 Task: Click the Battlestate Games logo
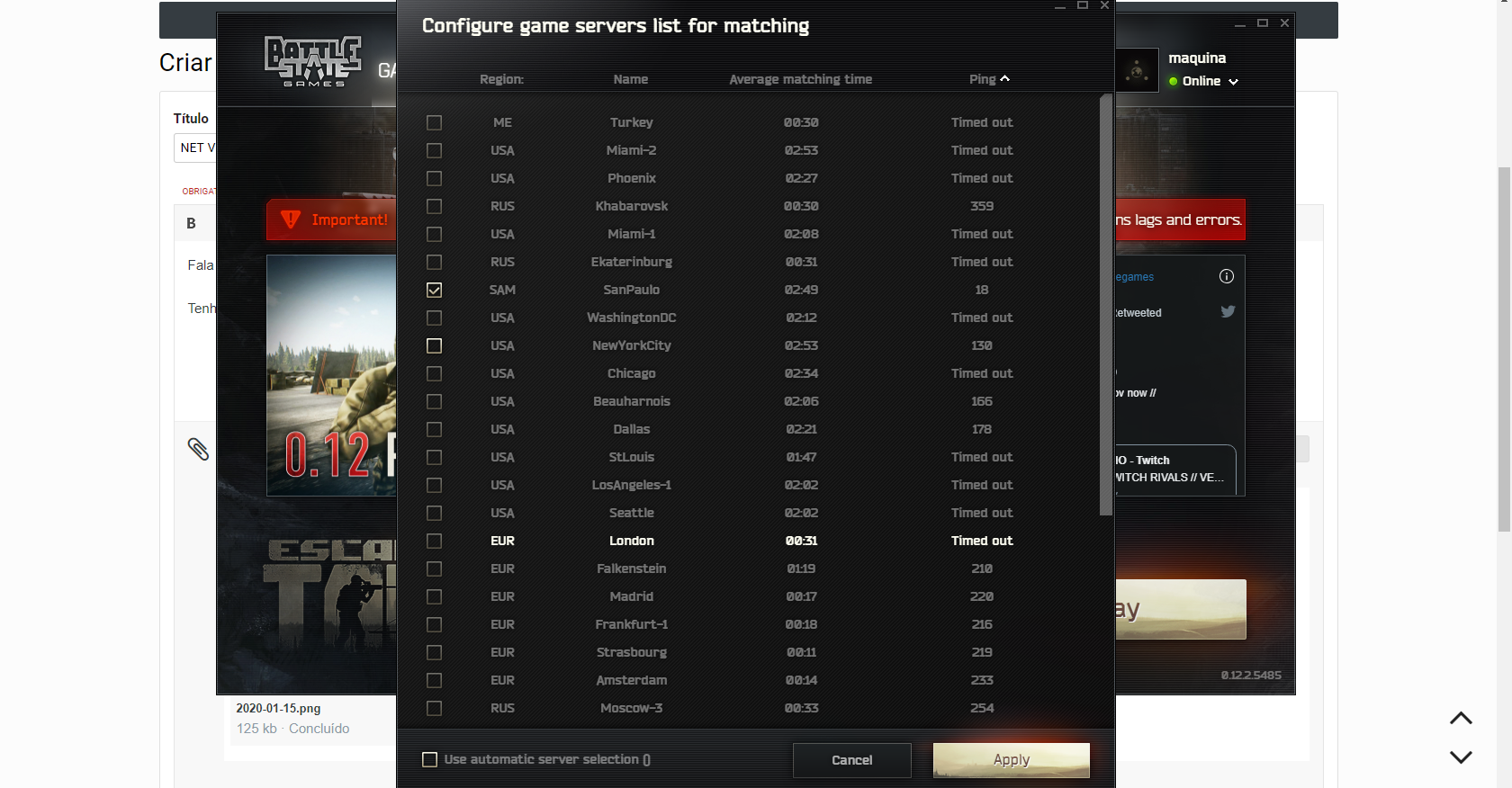[312, 61]
